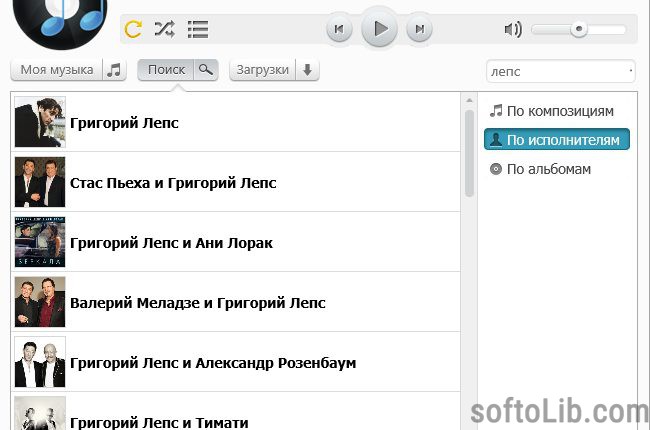Click the music note icon beside Моя музыка

point(114,70)
